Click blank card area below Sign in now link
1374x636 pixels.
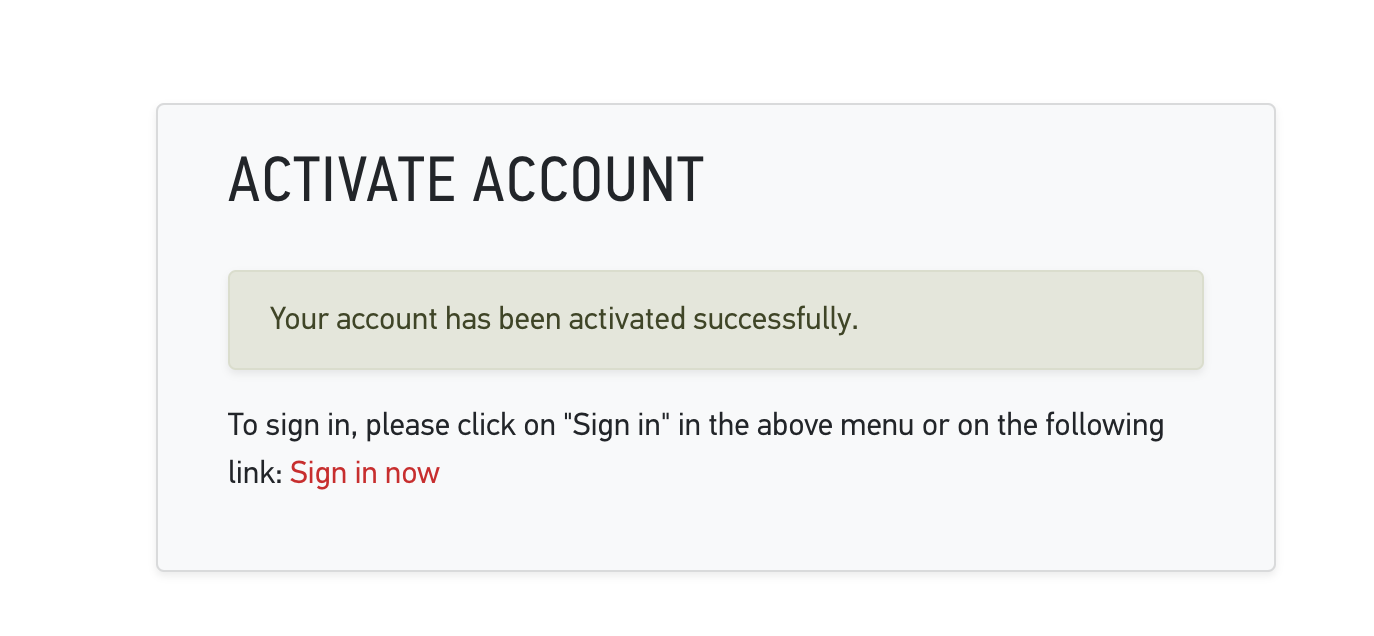click(x=700, y=530)
